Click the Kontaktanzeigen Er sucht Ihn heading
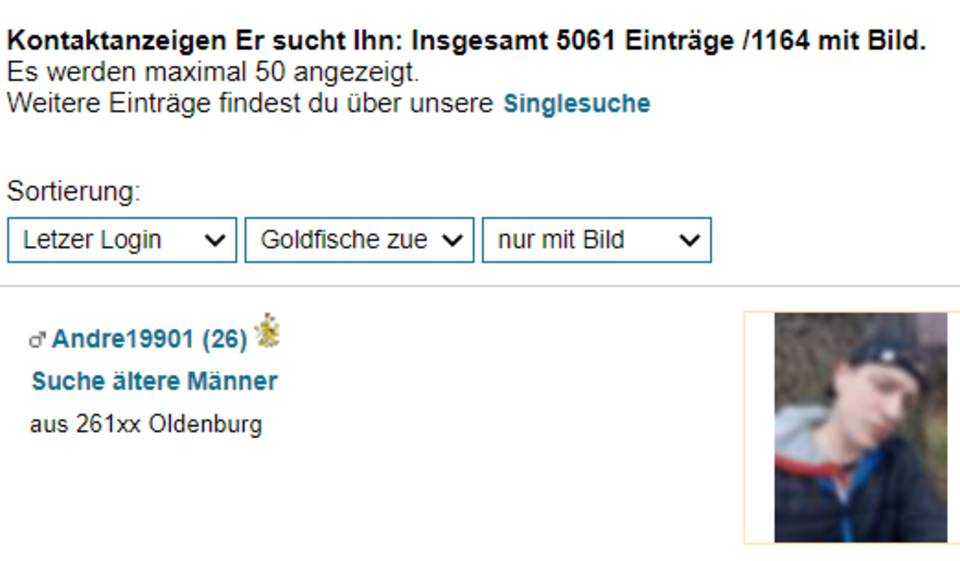 pyautogui.click(x=205, y=42)
